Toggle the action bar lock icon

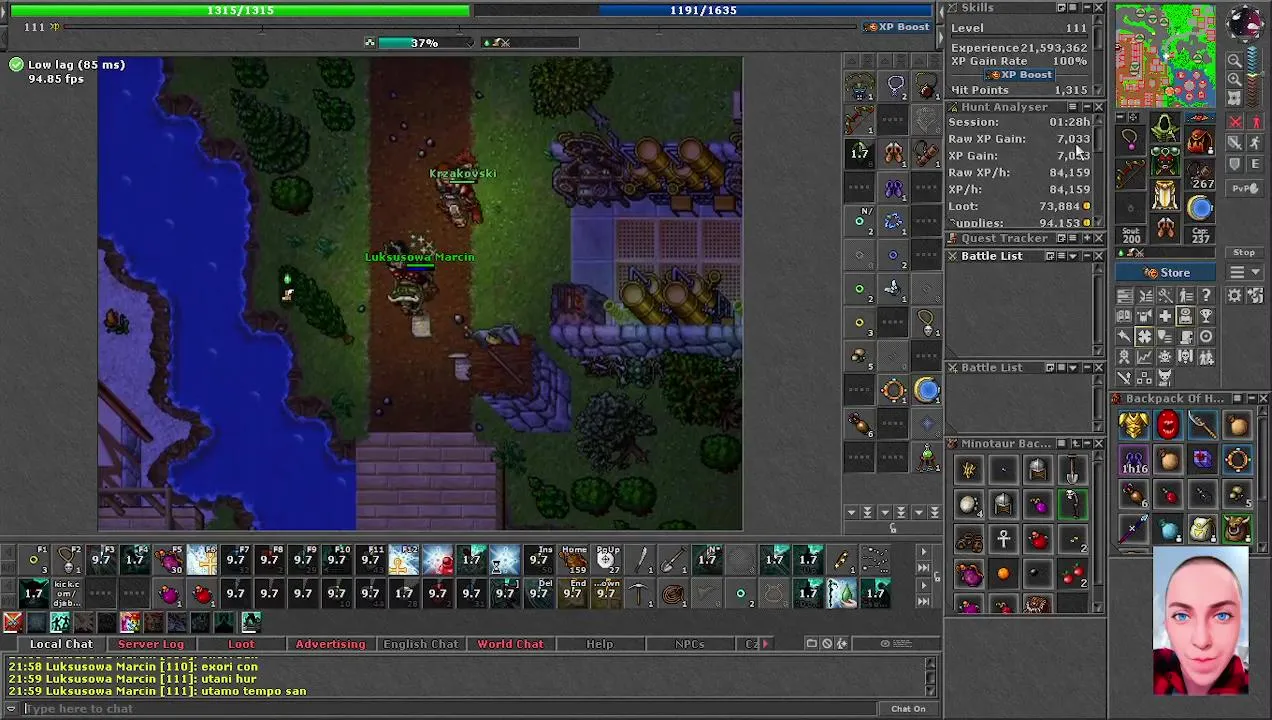[936, 578]
